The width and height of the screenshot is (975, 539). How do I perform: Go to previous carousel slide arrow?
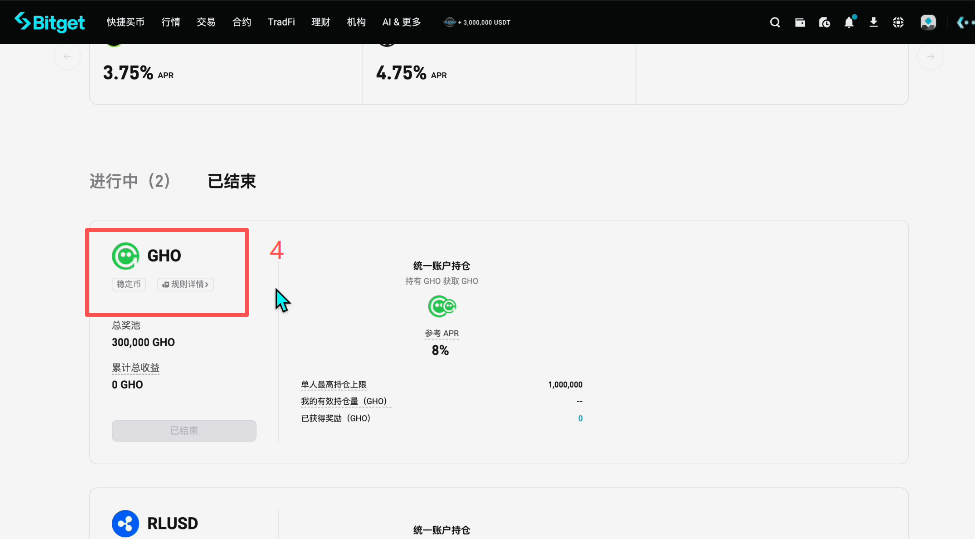(x=67, y=57)
